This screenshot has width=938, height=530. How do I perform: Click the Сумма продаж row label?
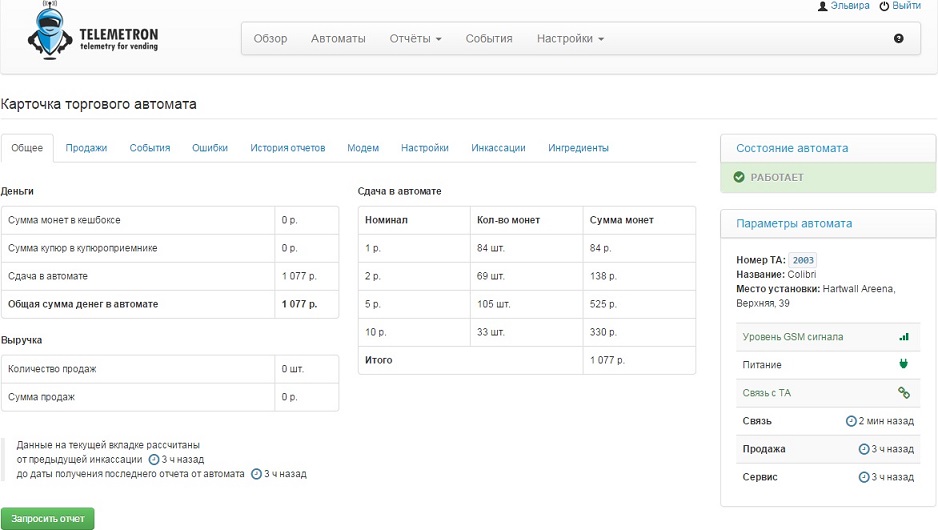click(x=41, y=397)
